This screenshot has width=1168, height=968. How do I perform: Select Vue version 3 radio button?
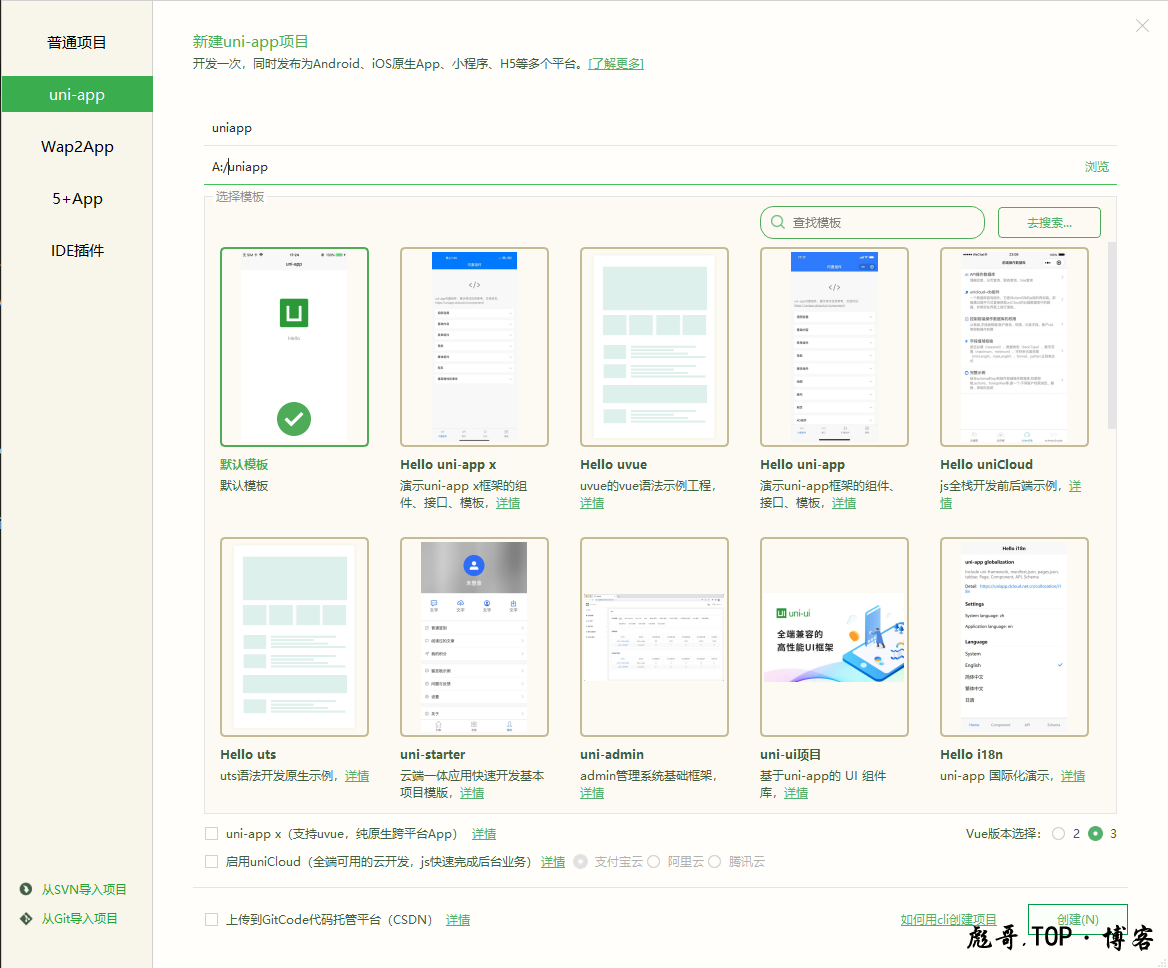(x=1095, y=834)
